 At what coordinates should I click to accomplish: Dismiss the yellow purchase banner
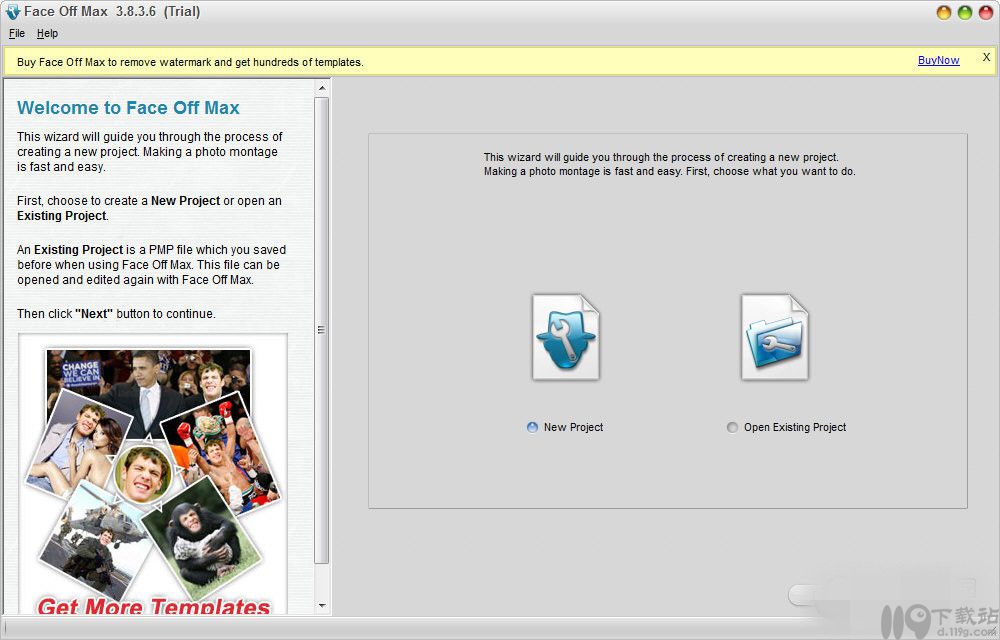click(x=986, y=57)
